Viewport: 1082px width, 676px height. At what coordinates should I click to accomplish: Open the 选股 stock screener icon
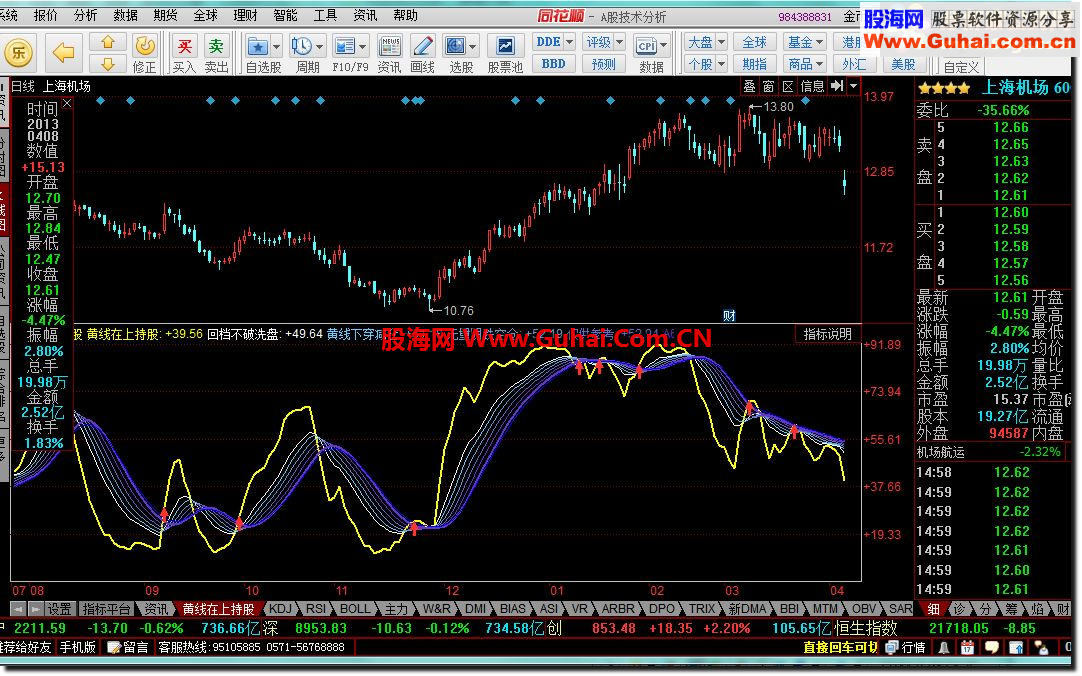[x=455, y=47]
